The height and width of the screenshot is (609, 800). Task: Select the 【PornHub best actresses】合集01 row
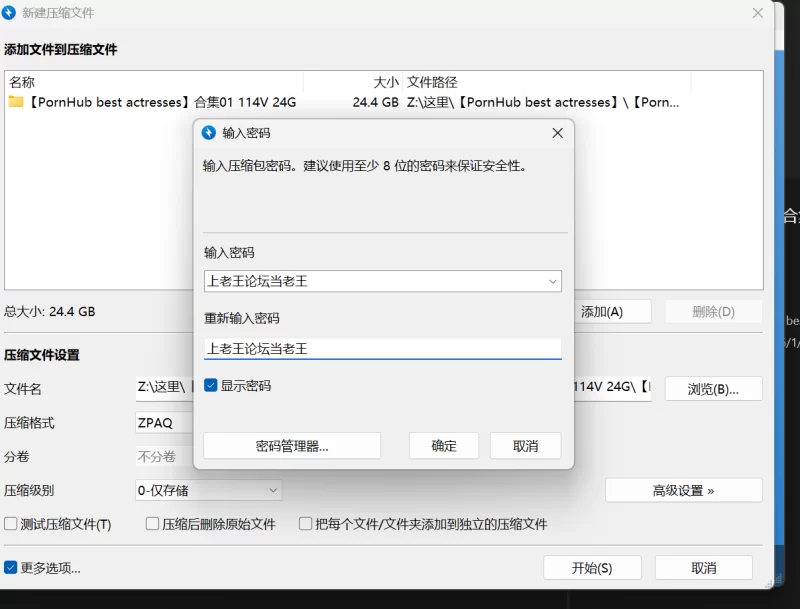pos(384,102)
